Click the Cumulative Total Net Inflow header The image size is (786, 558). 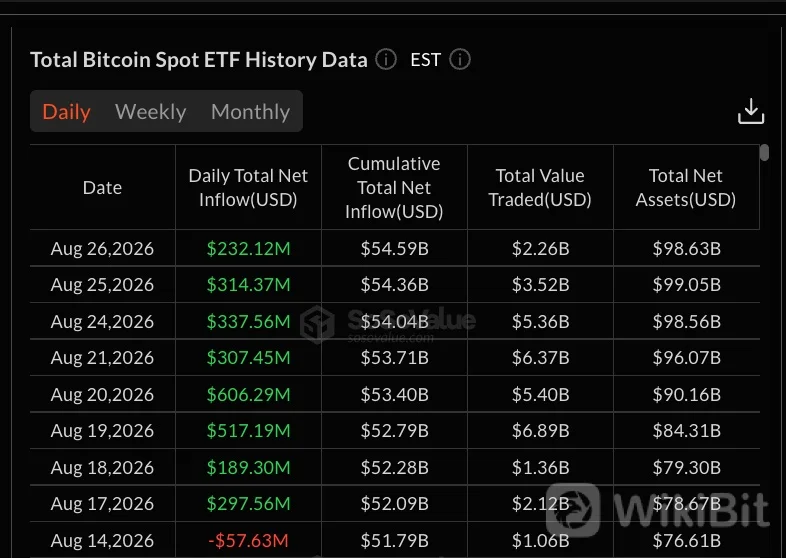coord(394,188)
